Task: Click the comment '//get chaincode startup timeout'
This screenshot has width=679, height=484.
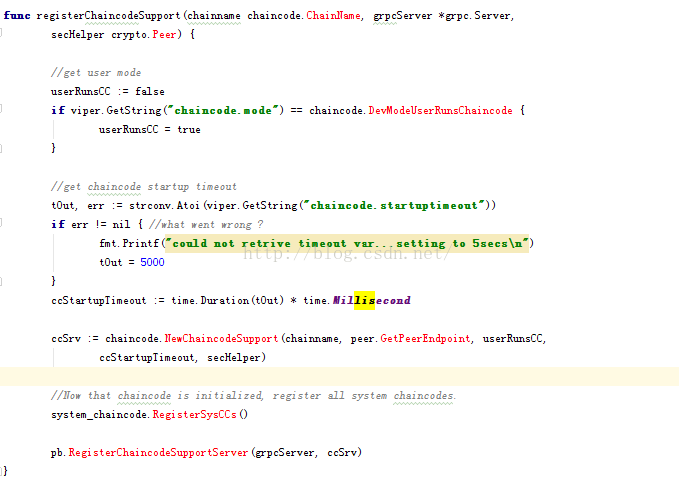Action: click(x=144, y=187)
